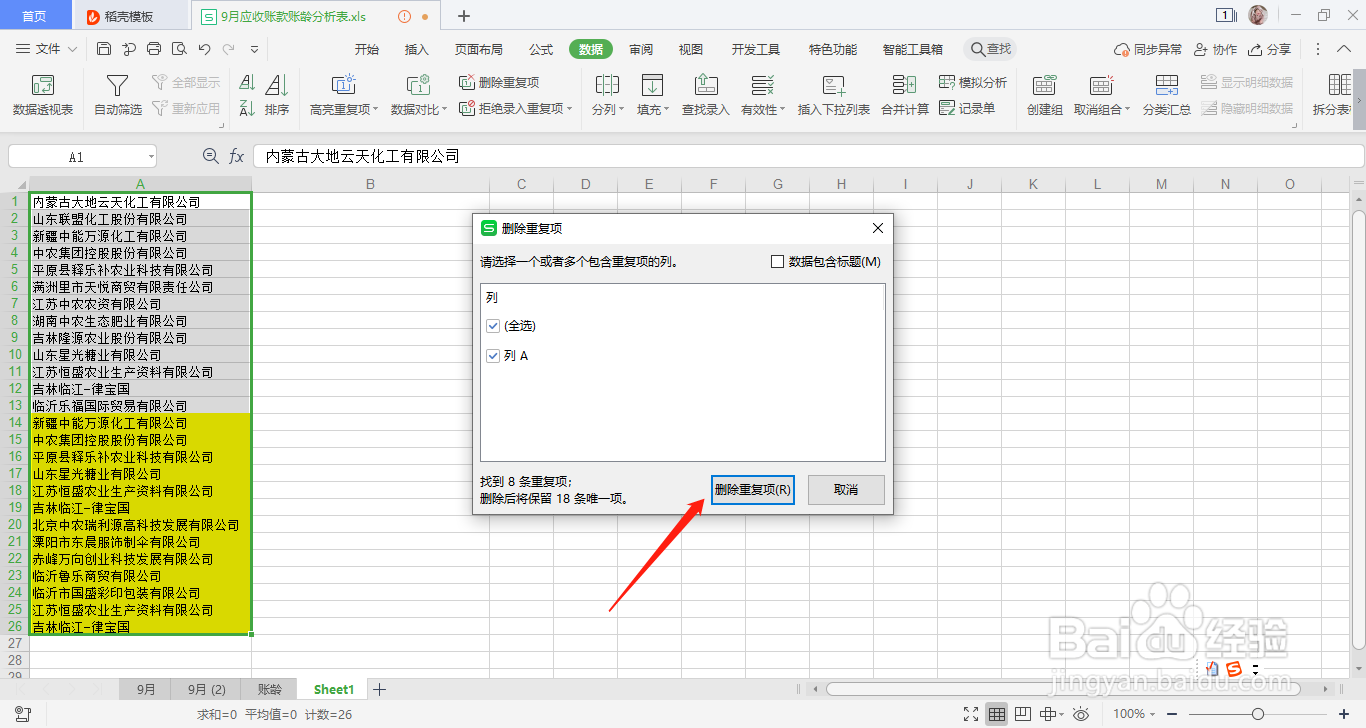
Task: Add a new sheet with plus icon
Action: coord(379,689)
